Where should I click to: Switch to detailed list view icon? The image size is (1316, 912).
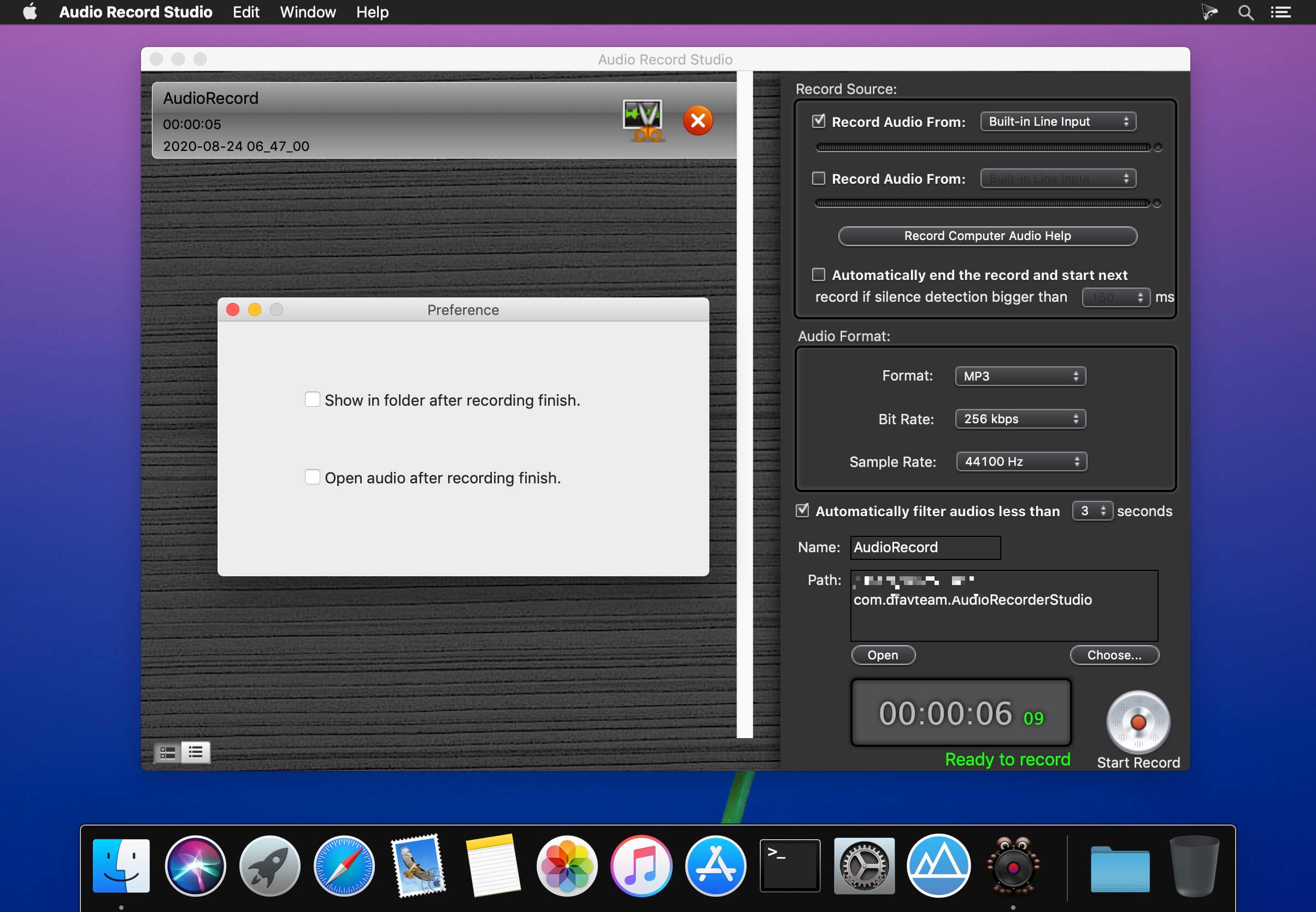coord(167,752)
